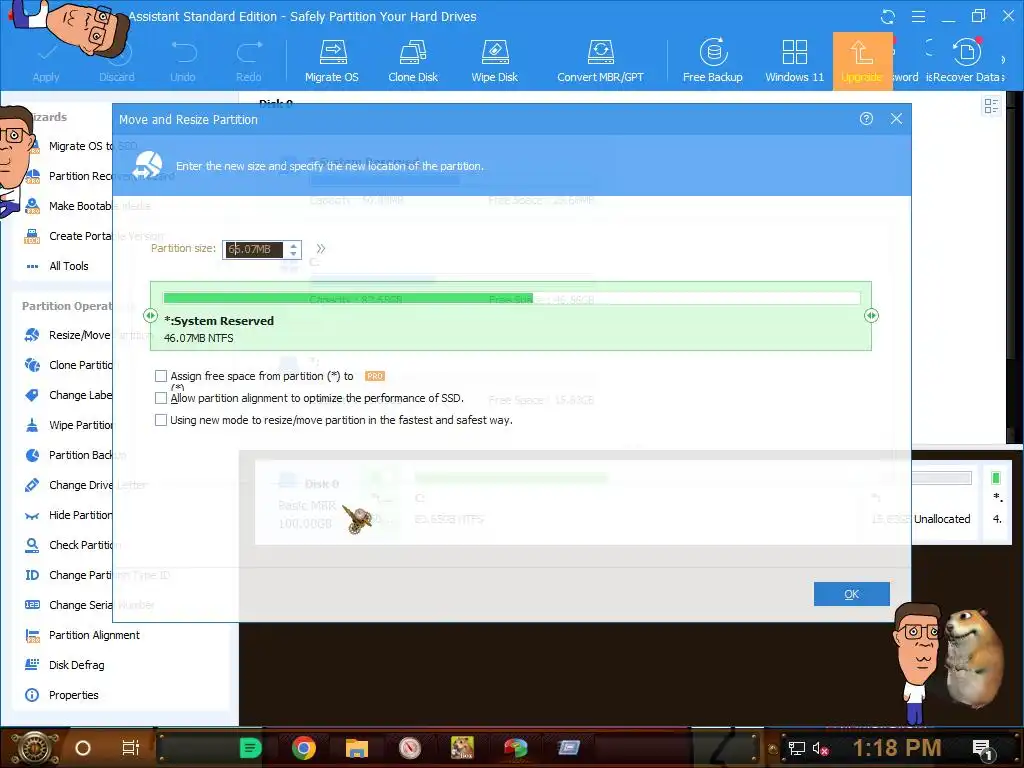1024x768 pixels.
Task: Click the Change Drive Letter icon
Action: 32,485
